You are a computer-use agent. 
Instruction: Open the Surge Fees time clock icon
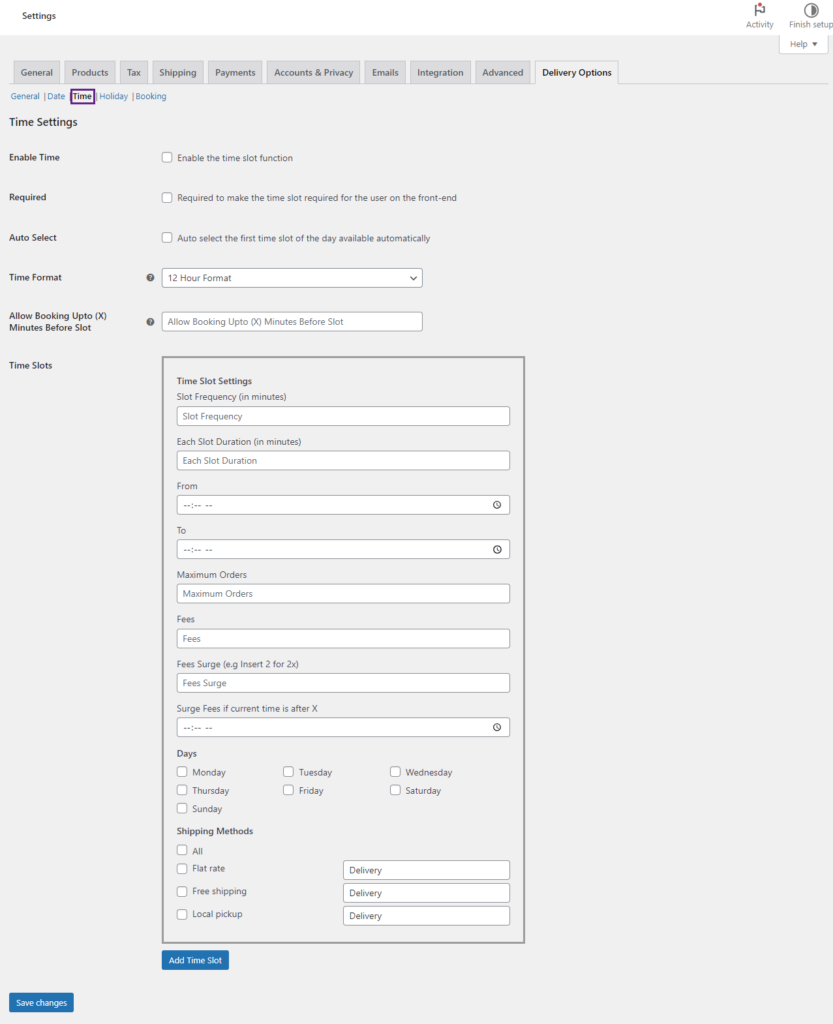(x=497, y=727)
